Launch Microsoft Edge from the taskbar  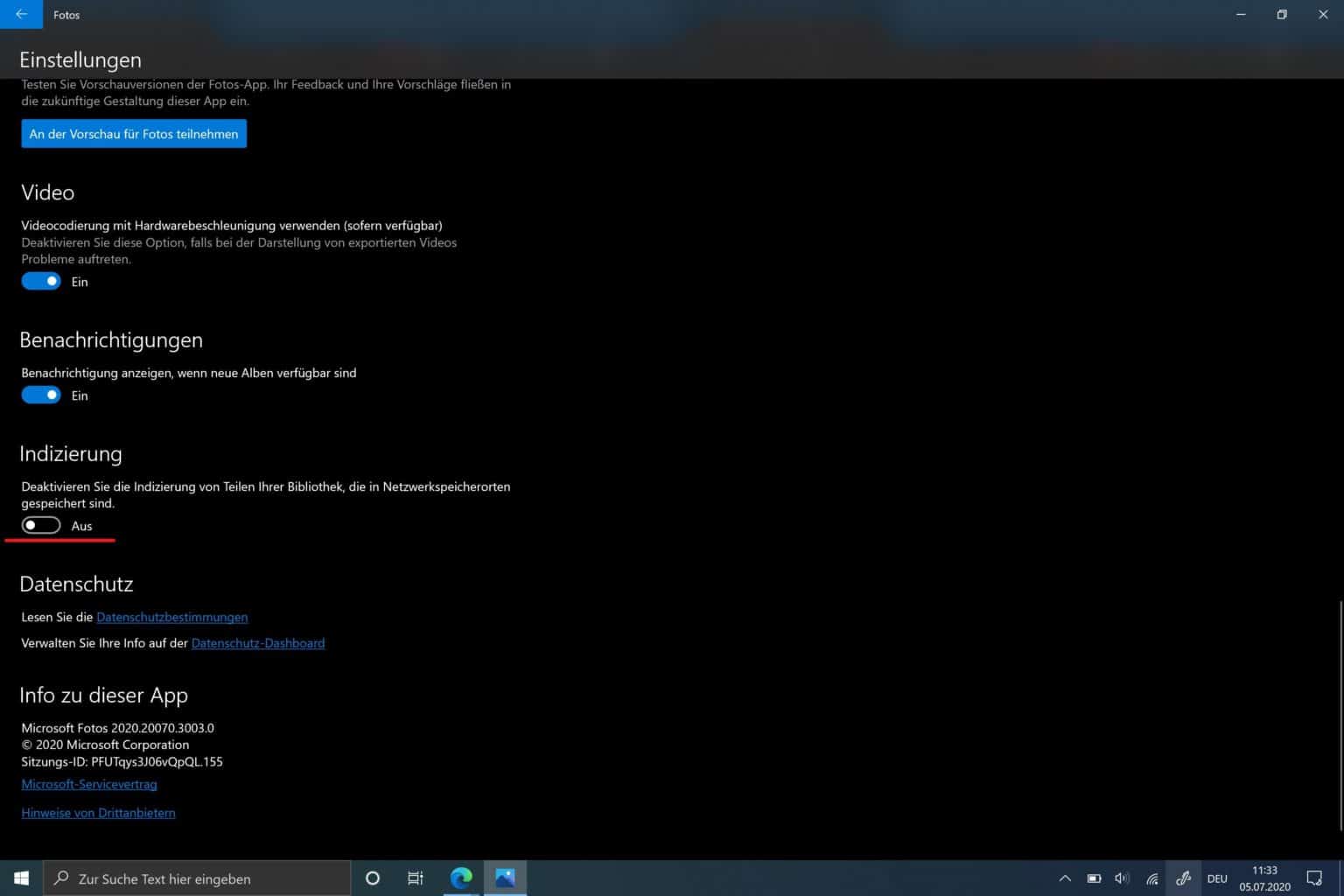(x=460, y=878)
